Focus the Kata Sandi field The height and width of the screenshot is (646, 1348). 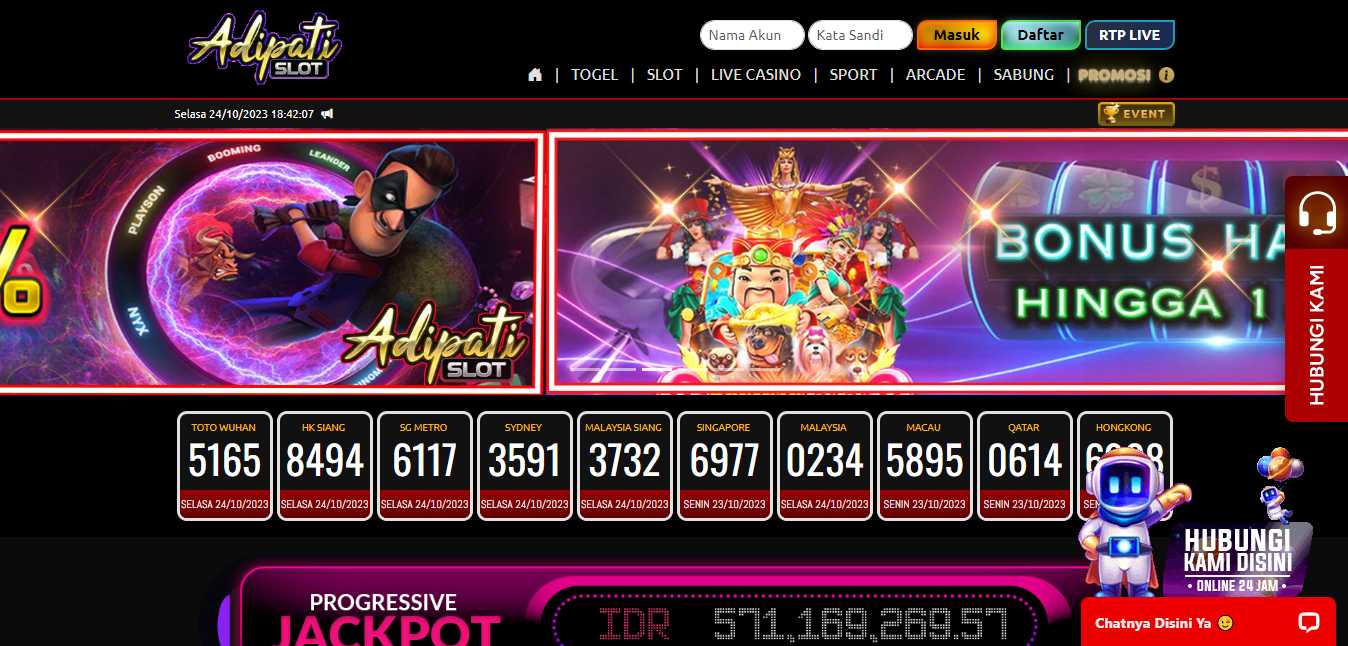click(860, 35)
